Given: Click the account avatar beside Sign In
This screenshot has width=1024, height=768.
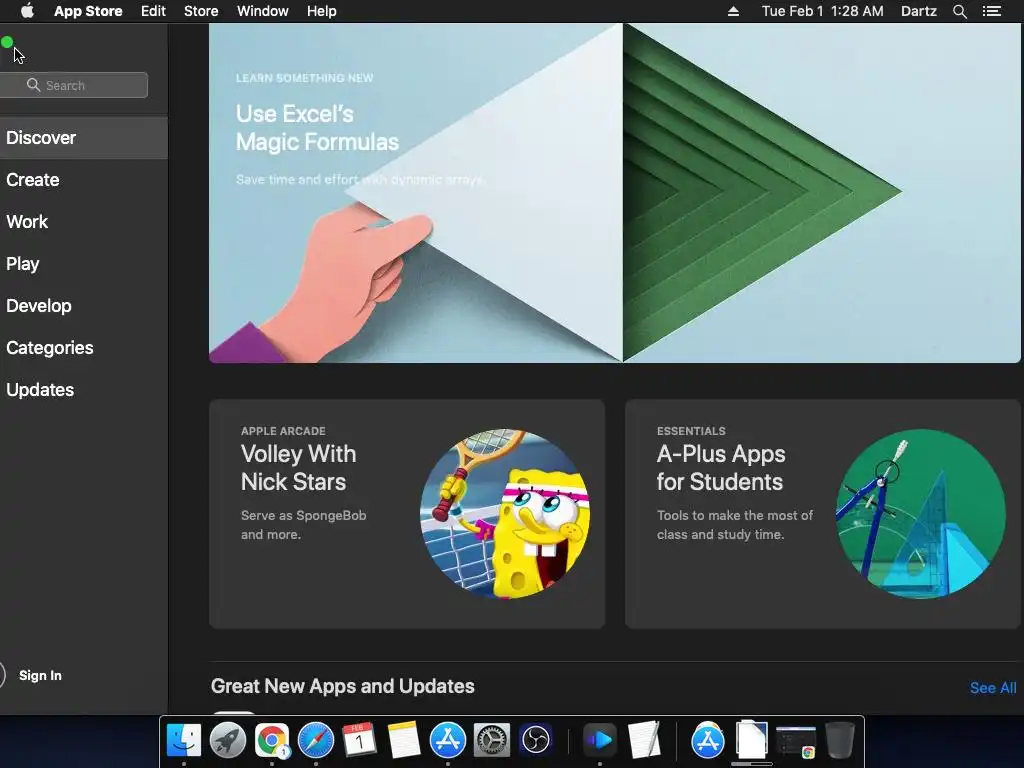Looking at the screenshot, I should click(2, 675).
